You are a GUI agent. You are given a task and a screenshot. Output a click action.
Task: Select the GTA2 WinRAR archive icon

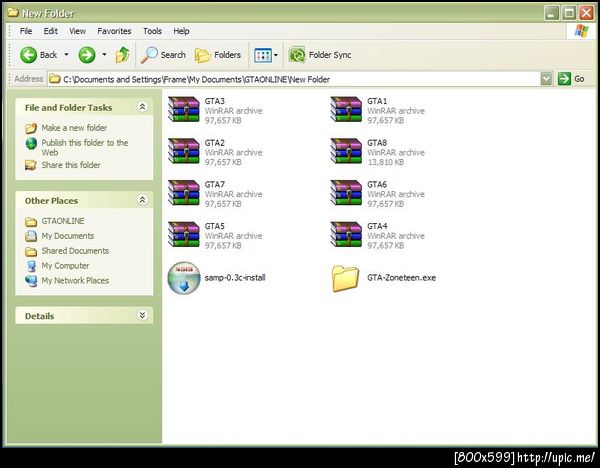[x=184, y=151]
